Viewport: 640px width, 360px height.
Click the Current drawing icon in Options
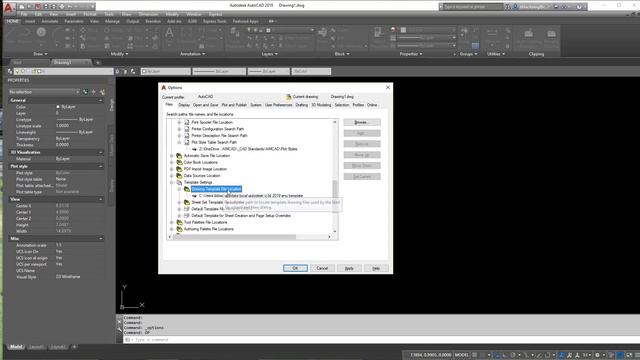[289, 97]
